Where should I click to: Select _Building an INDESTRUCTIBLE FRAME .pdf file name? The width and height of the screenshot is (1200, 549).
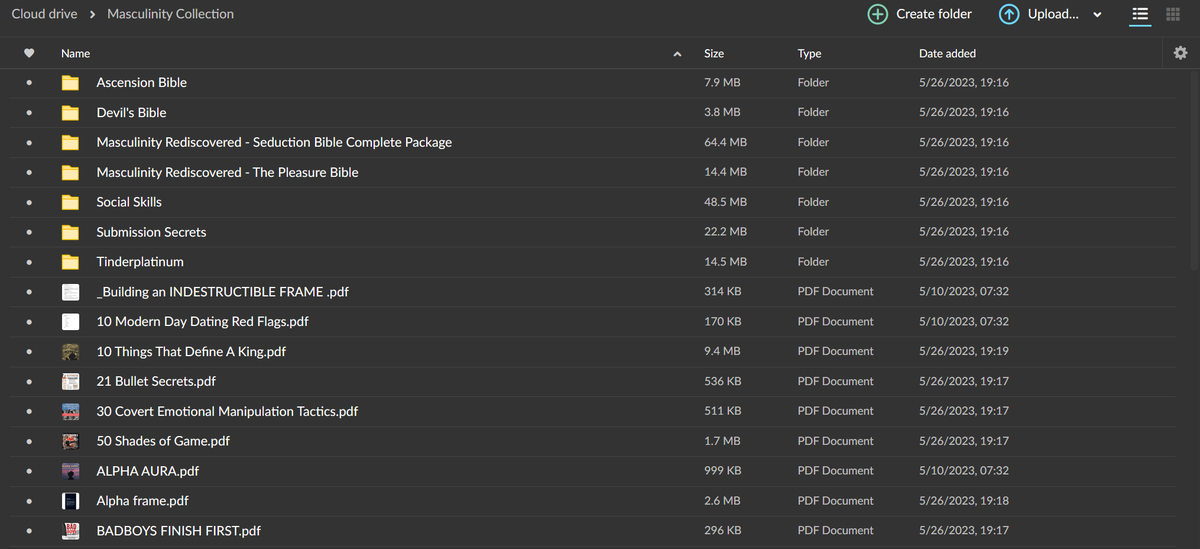222,292
